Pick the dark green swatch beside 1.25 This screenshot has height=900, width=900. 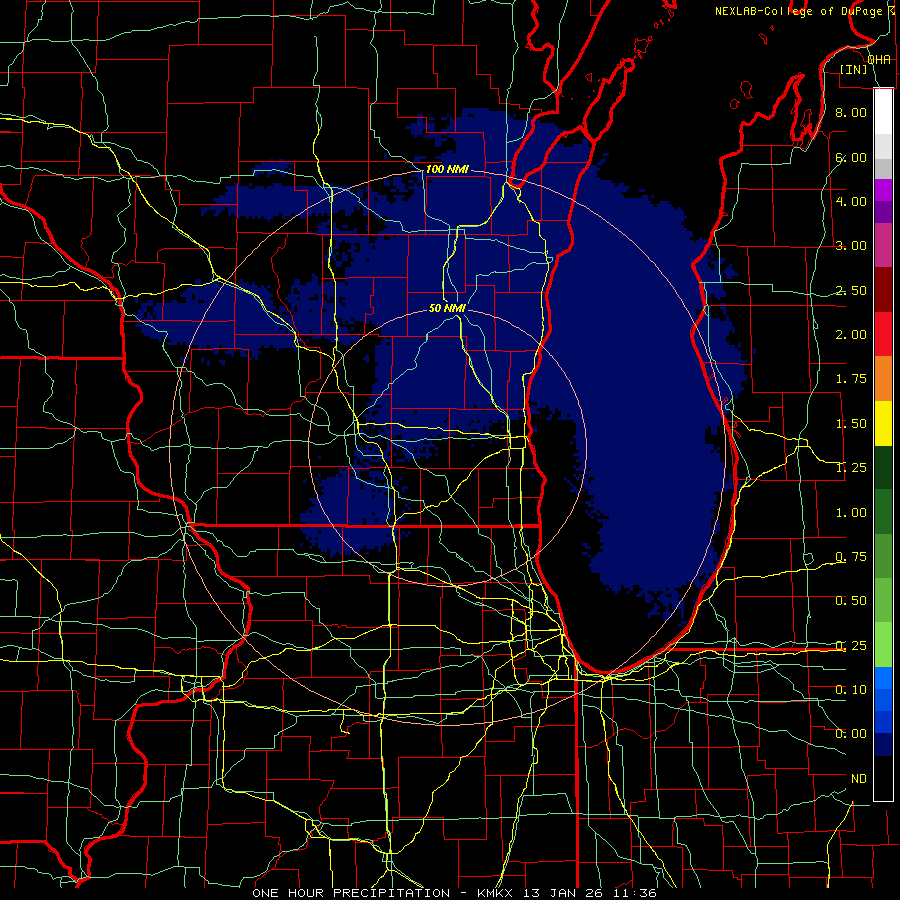tap(883, 467)
